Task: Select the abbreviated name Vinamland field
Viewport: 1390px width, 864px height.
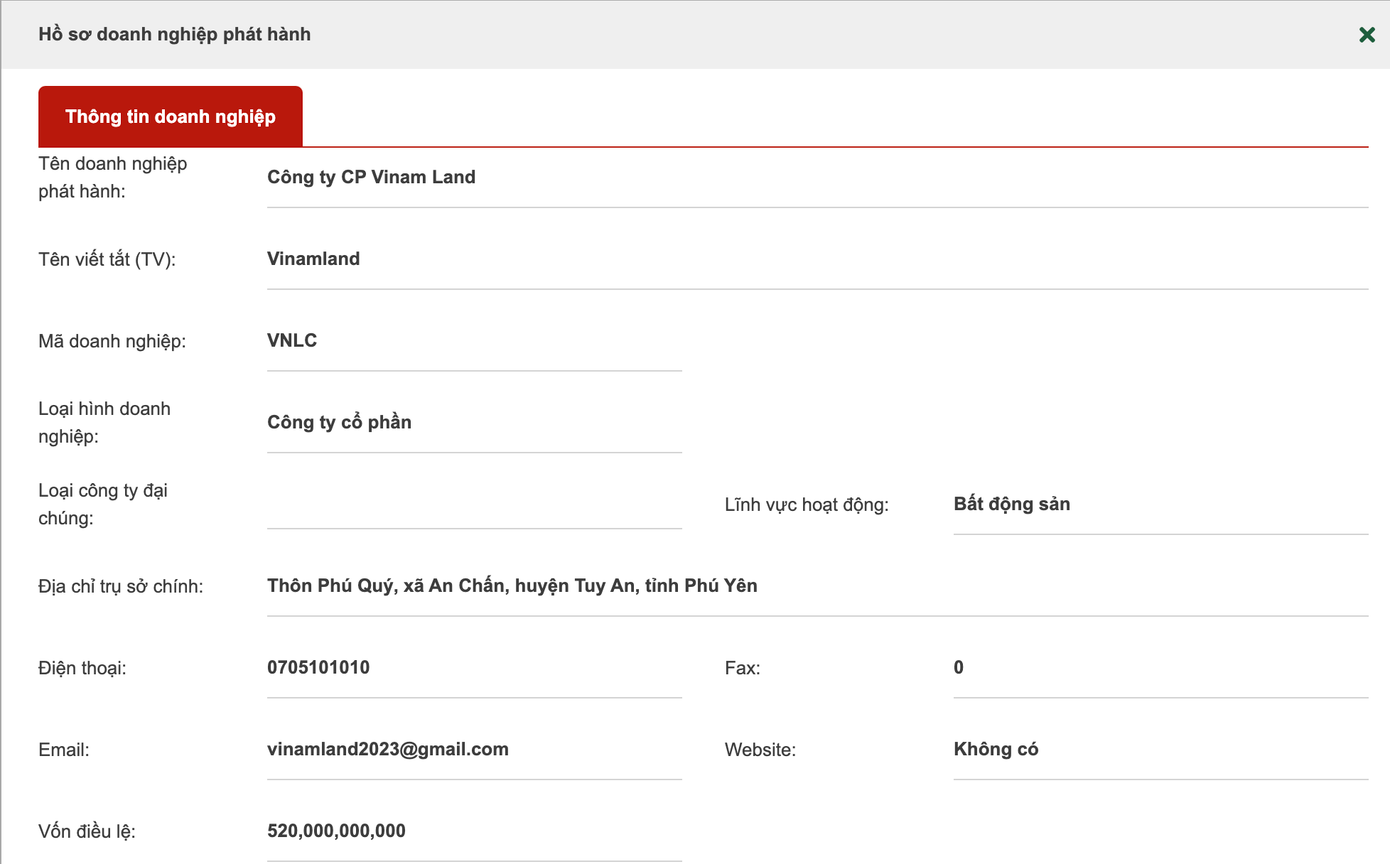Action: 313,259
